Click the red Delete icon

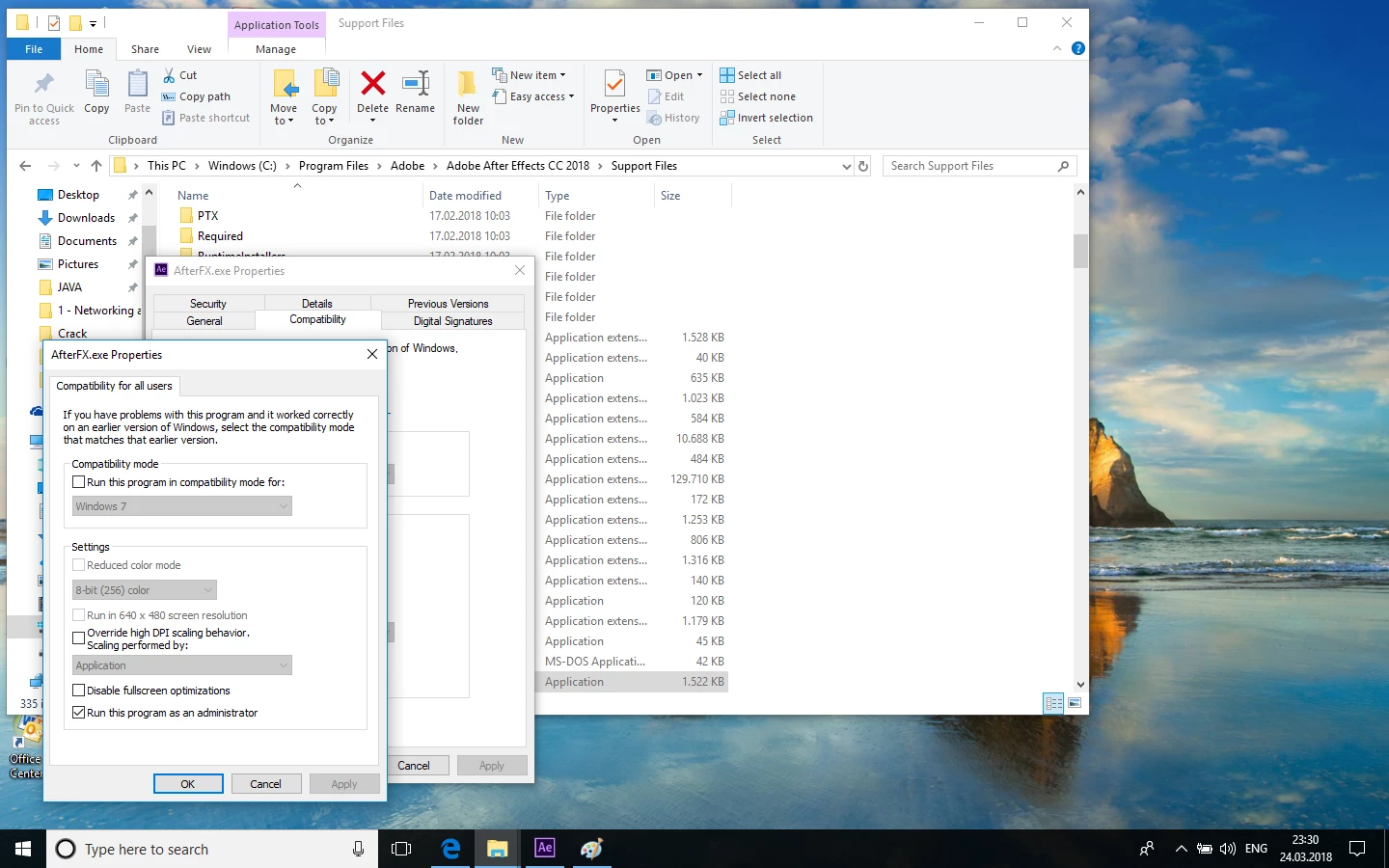coord(373,83)
